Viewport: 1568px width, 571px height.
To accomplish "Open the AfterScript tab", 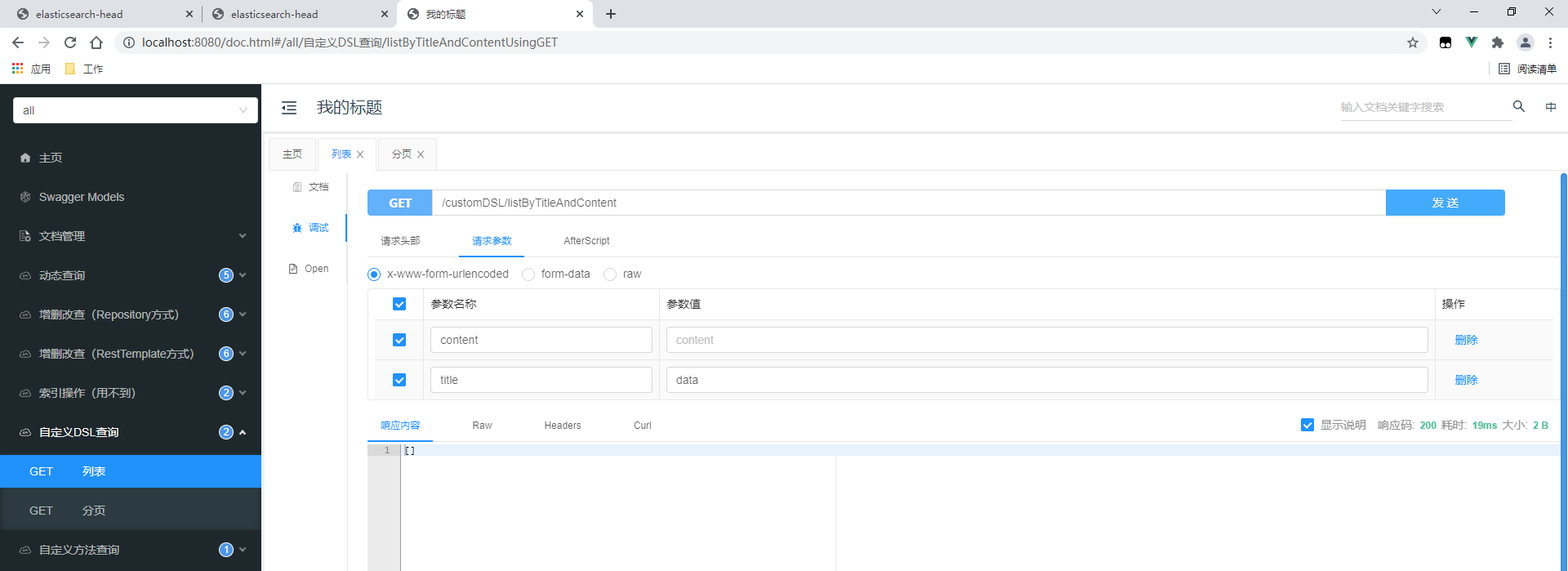I will tap(586, 241).
